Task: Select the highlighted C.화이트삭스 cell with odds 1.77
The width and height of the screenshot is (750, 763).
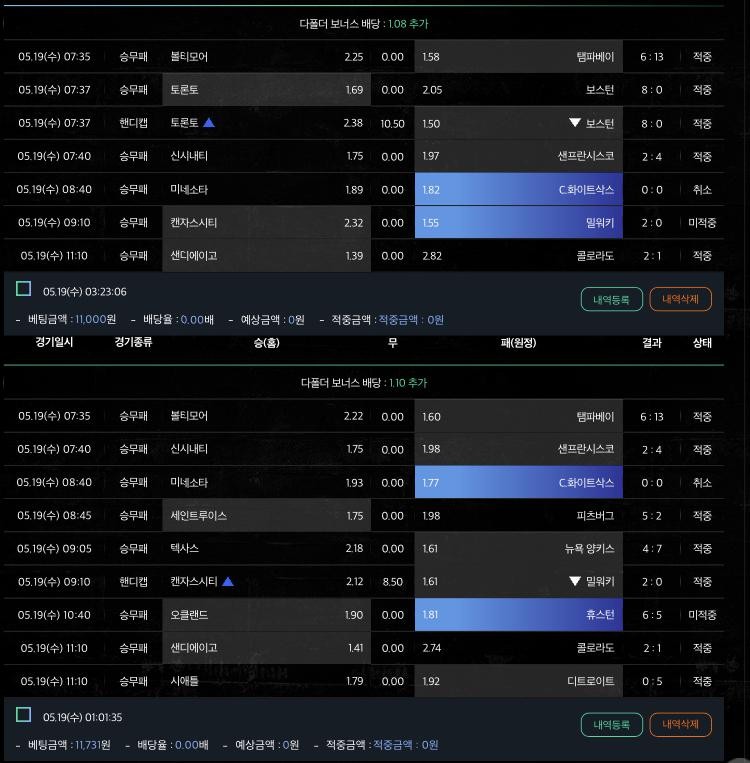Action: [x=519, y=482]
